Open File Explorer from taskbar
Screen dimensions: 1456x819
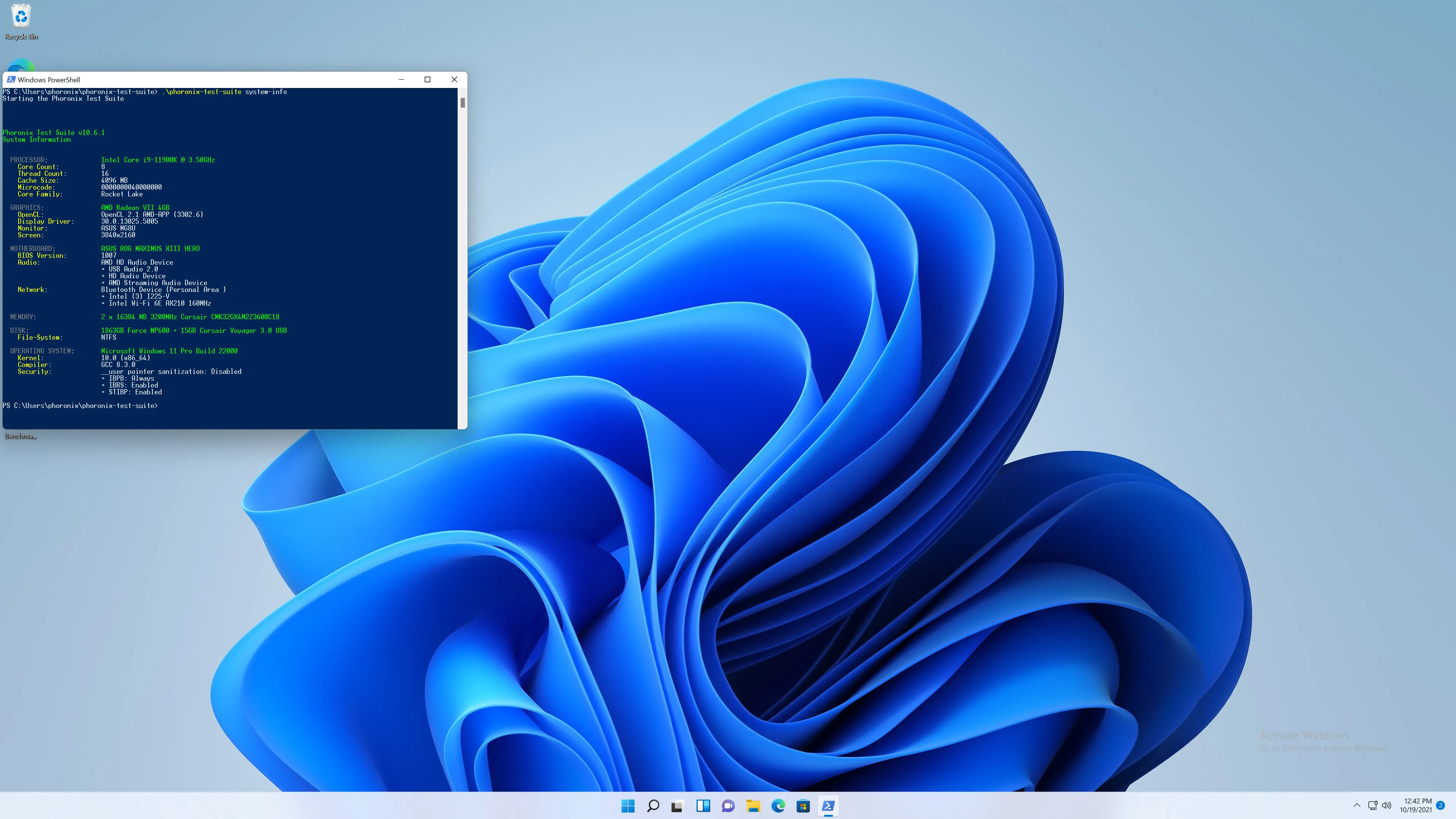[753, 806]
